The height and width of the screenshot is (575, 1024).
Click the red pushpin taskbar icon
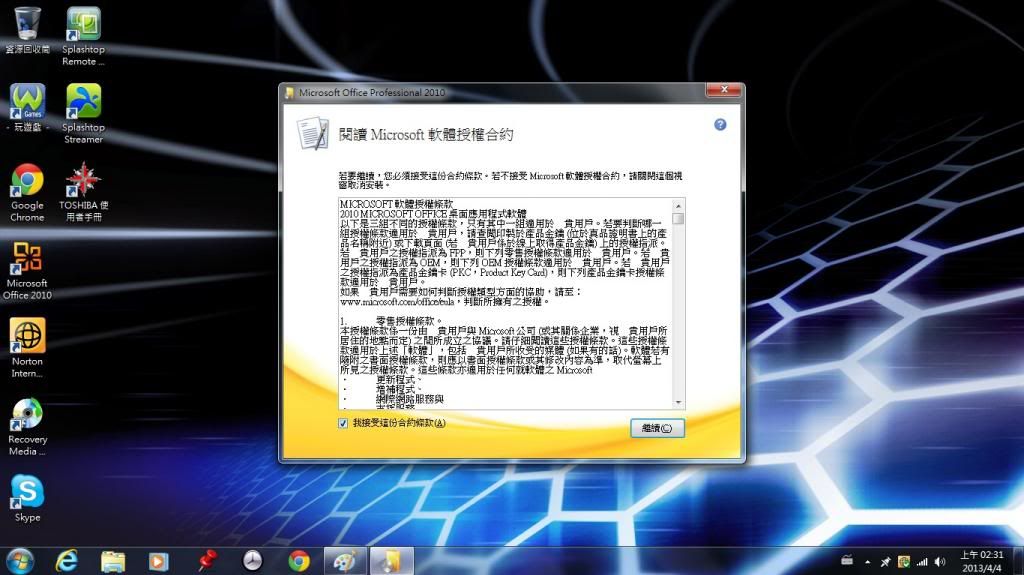(206, 561)
